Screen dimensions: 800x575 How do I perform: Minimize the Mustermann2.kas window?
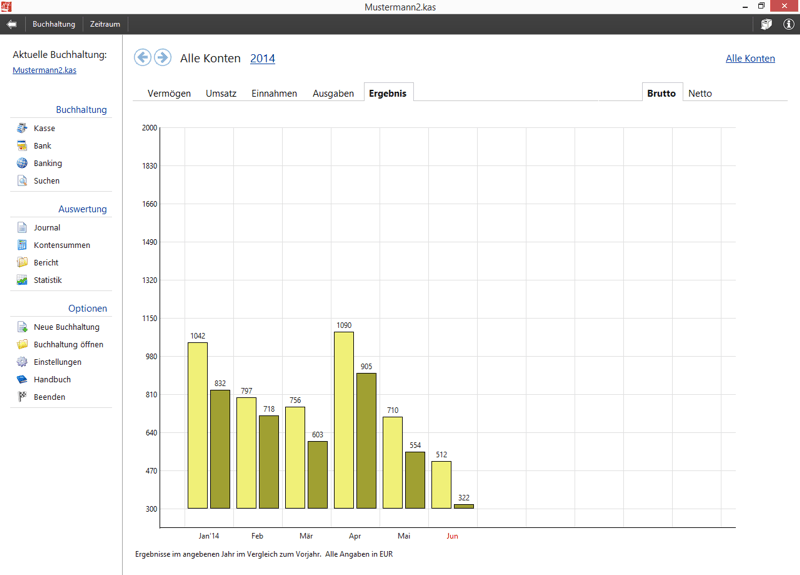pos(745,6)
